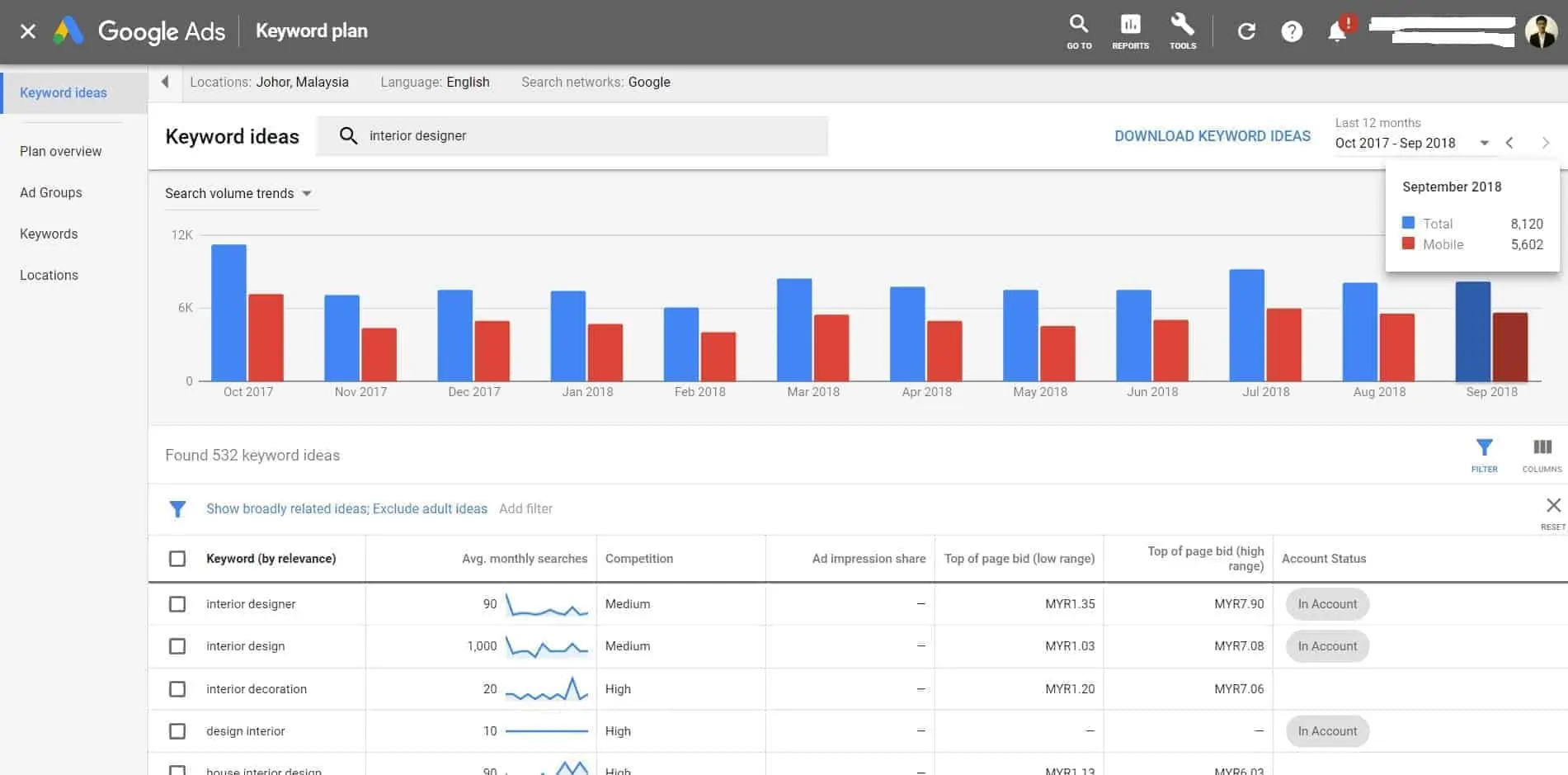Check the box for interior decoration
Viewport: 1568px width, 775px height.
(177, 689)
